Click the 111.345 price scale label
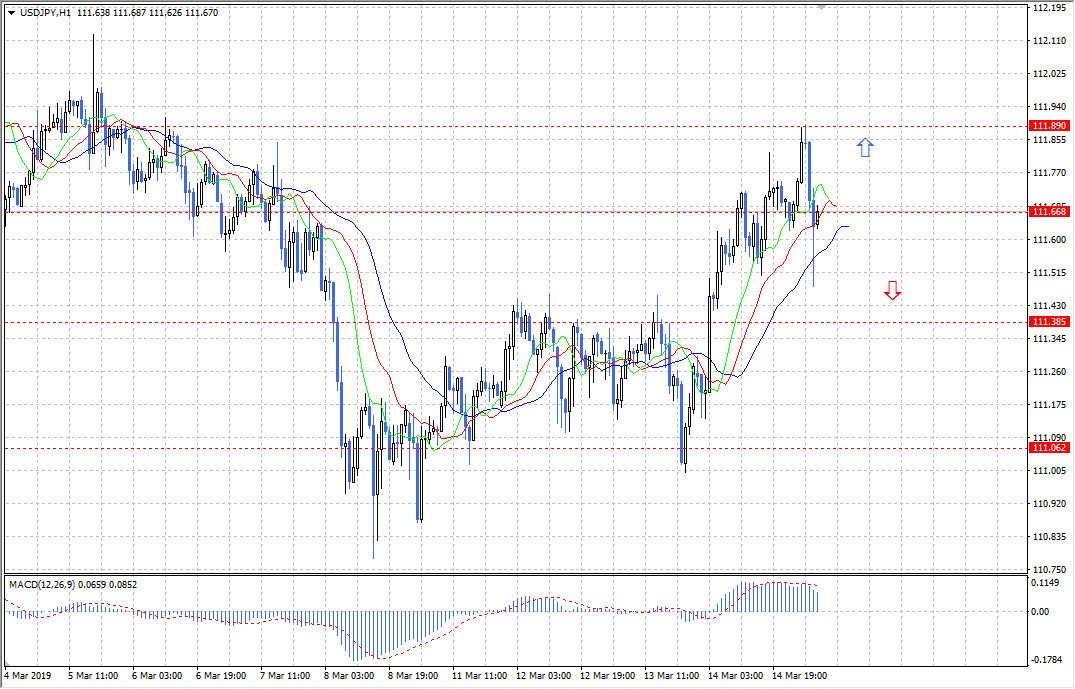 pyautogui.click(x=1050, y=339)
